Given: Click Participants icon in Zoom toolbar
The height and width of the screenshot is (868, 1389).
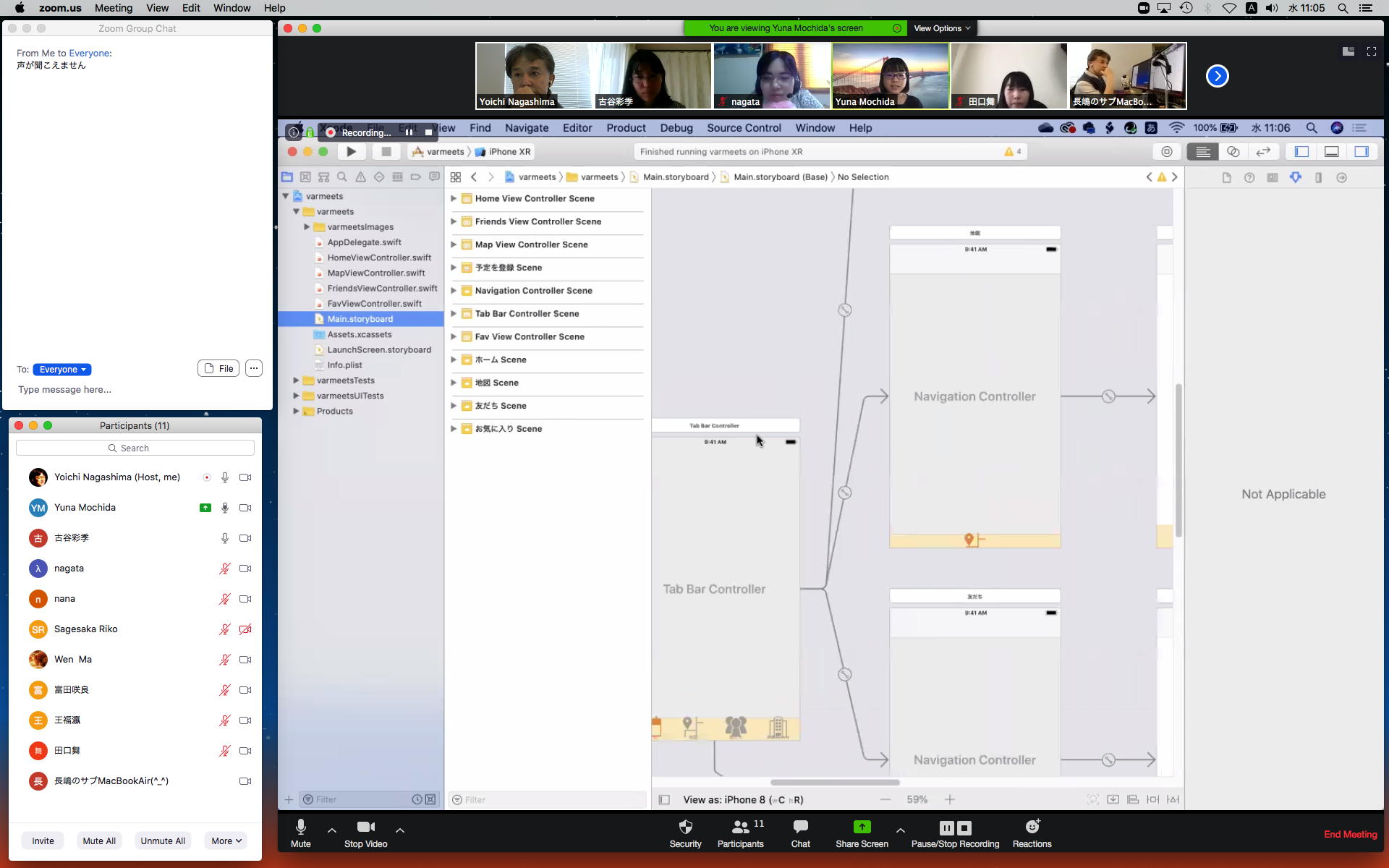Looking at the screenshot, I should pos(740,827).
